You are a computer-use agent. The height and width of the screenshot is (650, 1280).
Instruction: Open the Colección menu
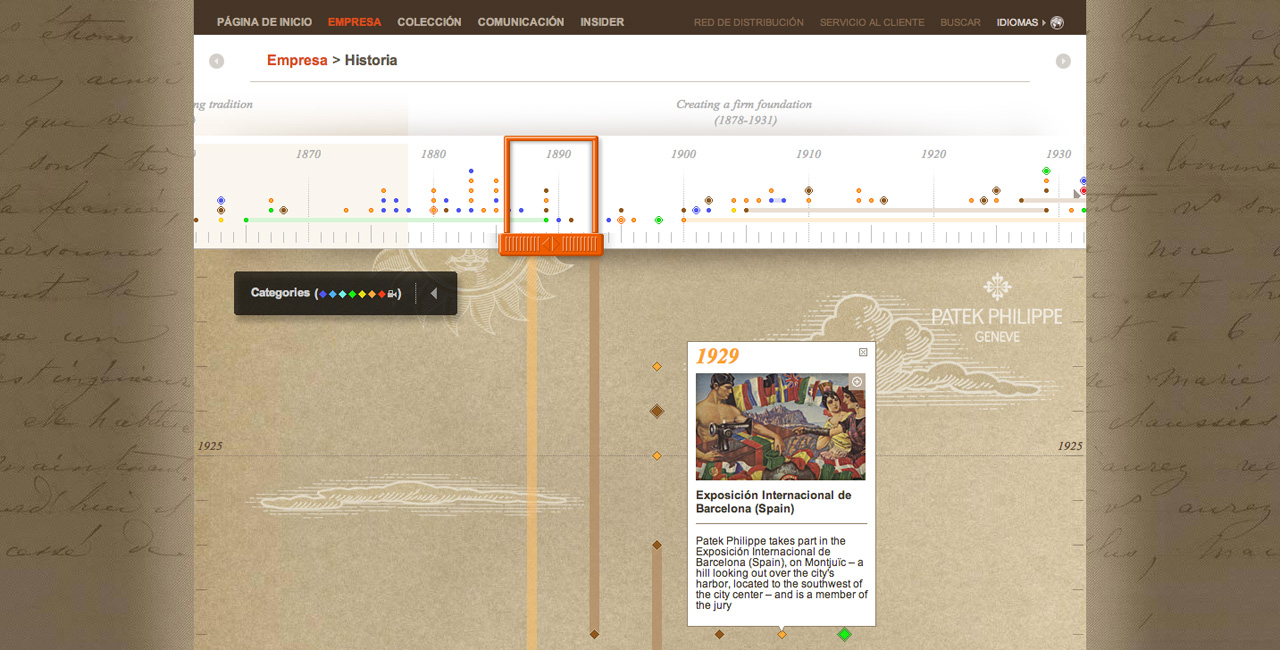tap(429, 22)
